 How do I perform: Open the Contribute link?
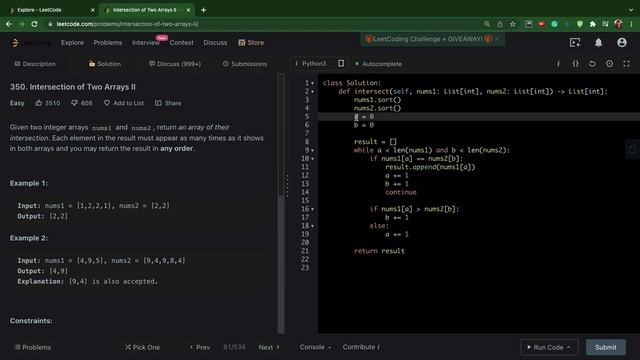point(361,347)
